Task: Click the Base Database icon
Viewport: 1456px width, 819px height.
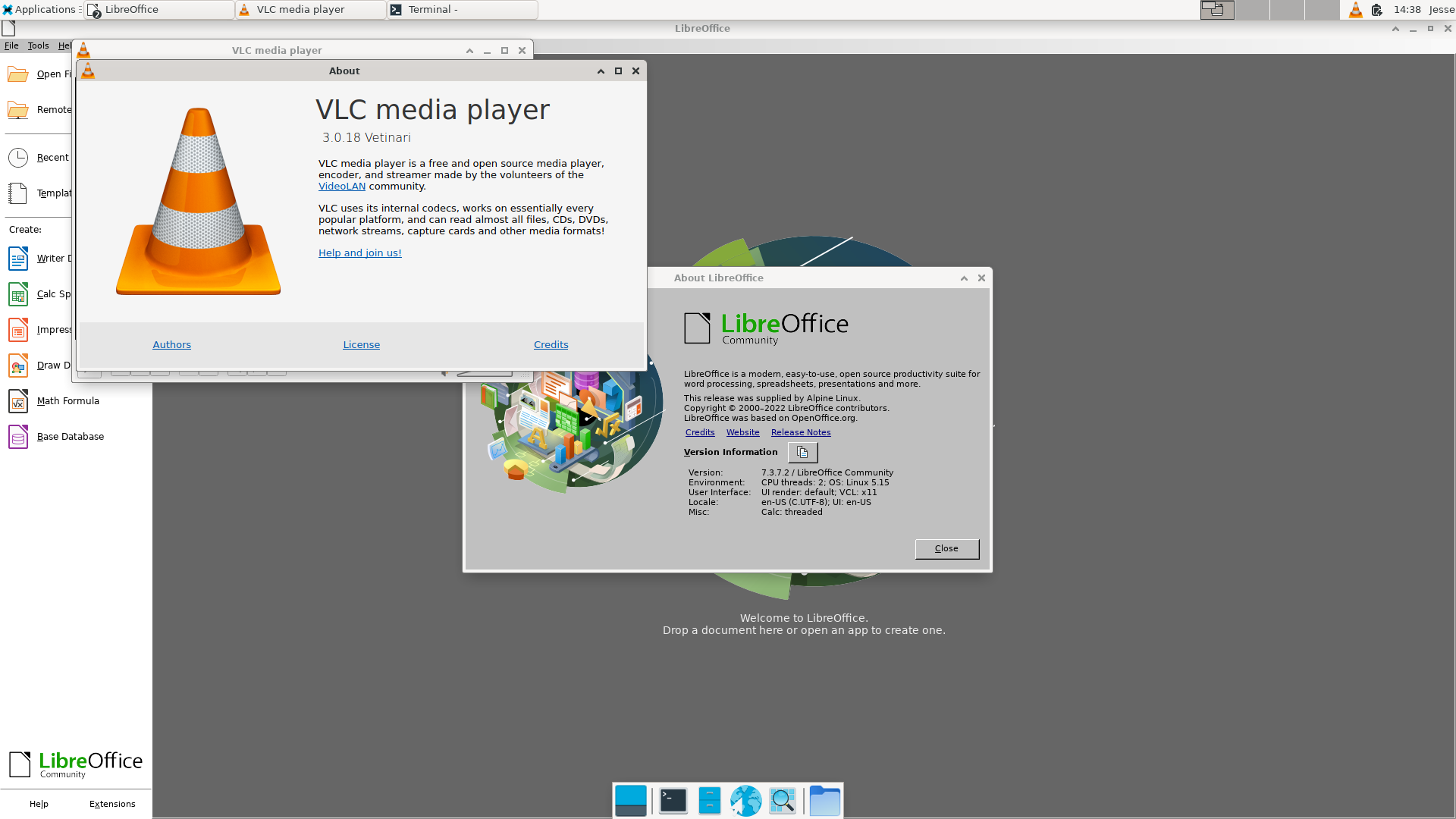Action: pos(18,437)
